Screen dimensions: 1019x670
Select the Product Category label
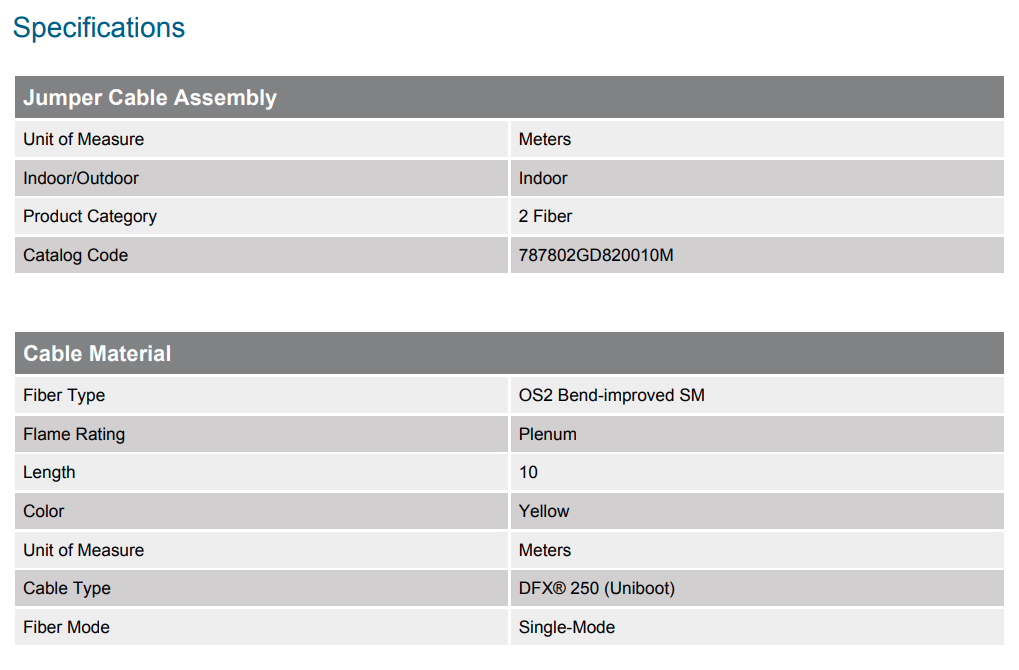click(x=90, y=216)
